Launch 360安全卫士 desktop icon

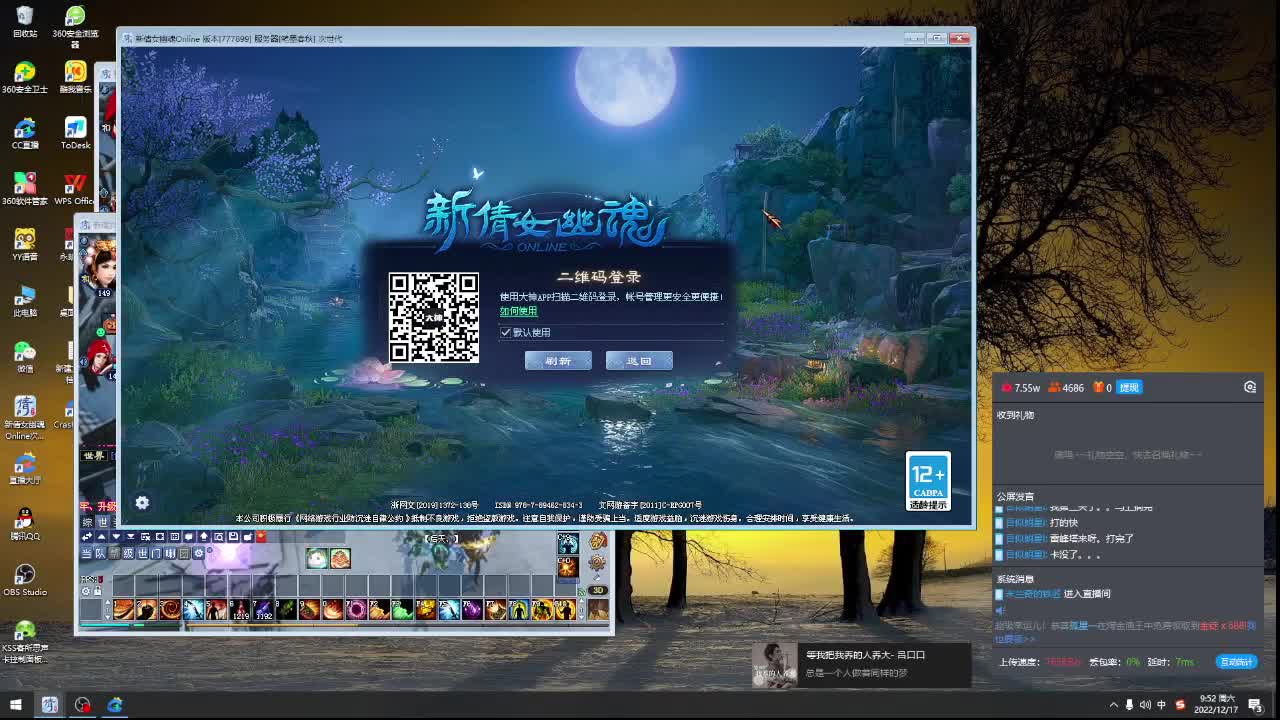(25, 77)
